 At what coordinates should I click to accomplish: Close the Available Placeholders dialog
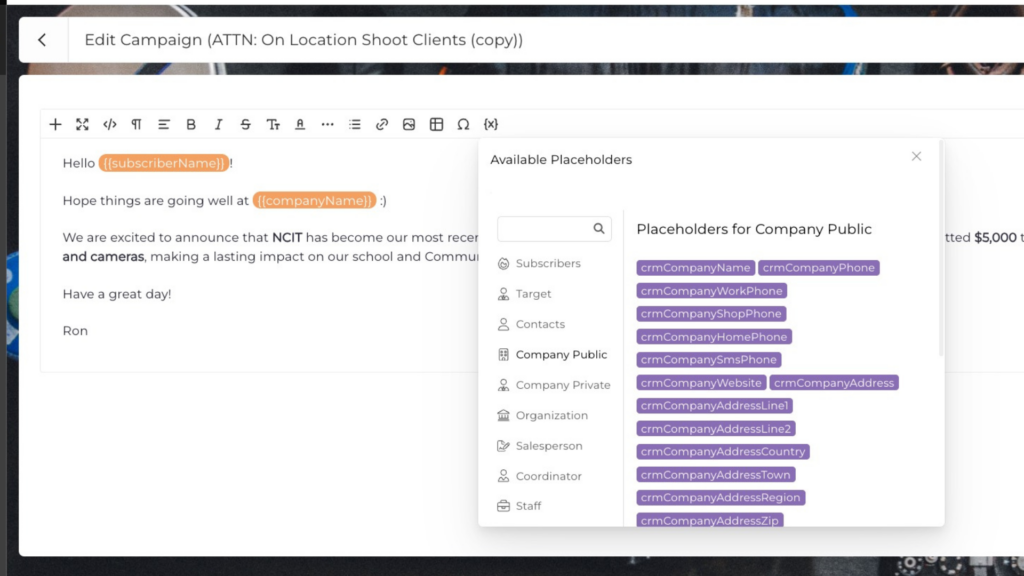916,157
